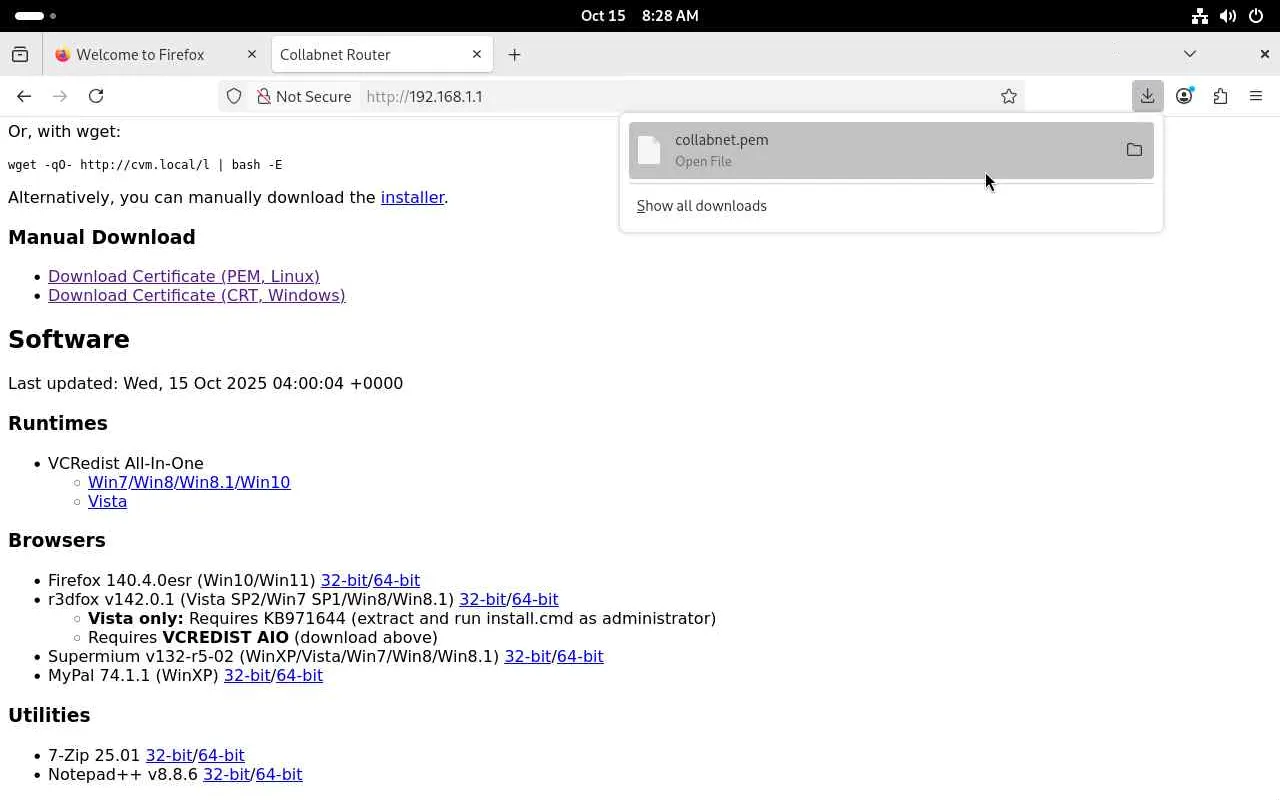Download Supermium v132-r5-02 64-bit
Screen dimensions: 1280x800
coord(580,656)
